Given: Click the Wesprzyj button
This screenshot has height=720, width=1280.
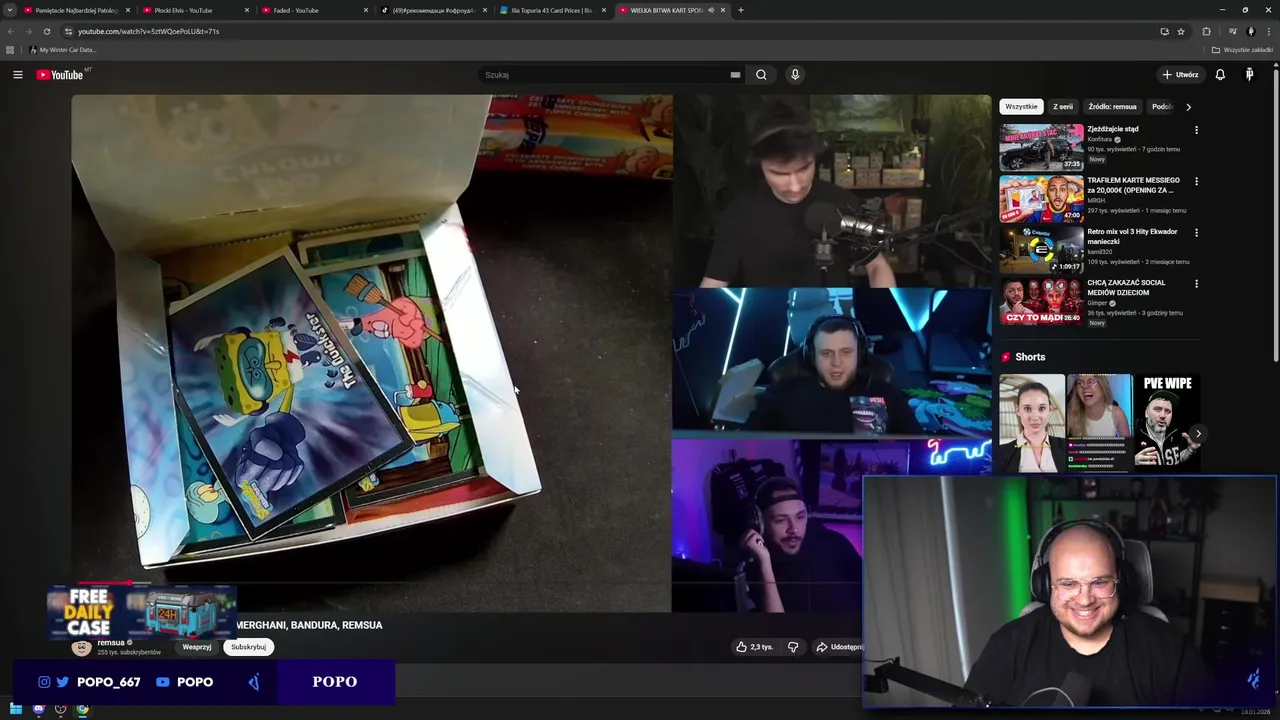Looking at the screenshot, I should click(197, 647).
